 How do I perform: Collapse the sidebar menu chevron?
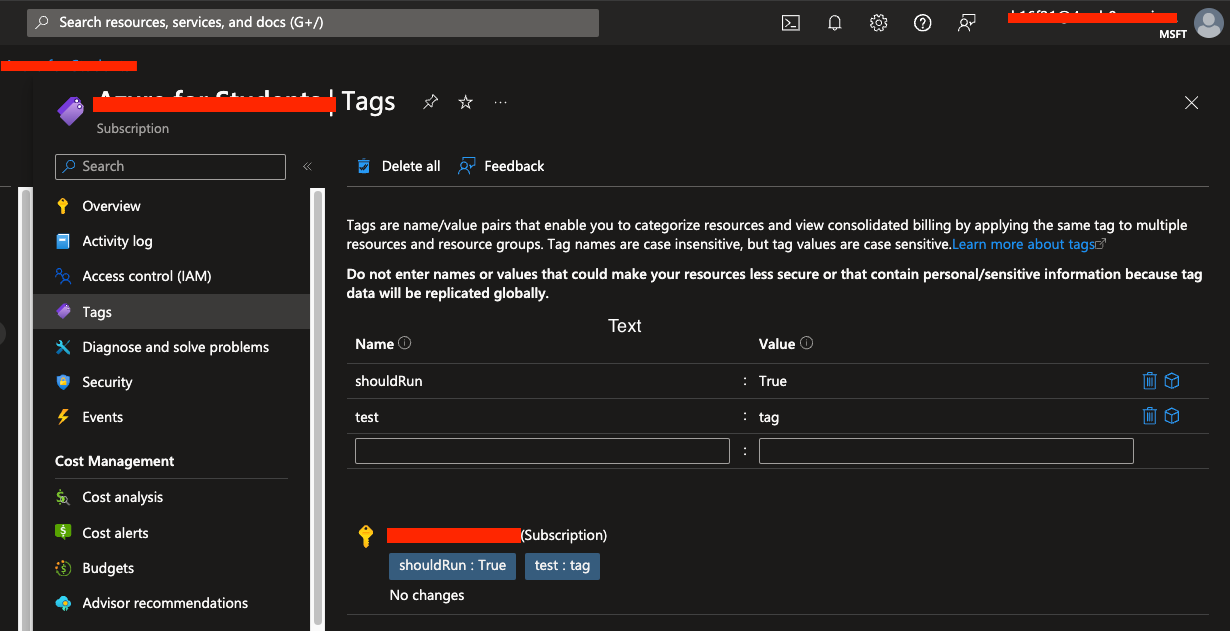[307, 167]
